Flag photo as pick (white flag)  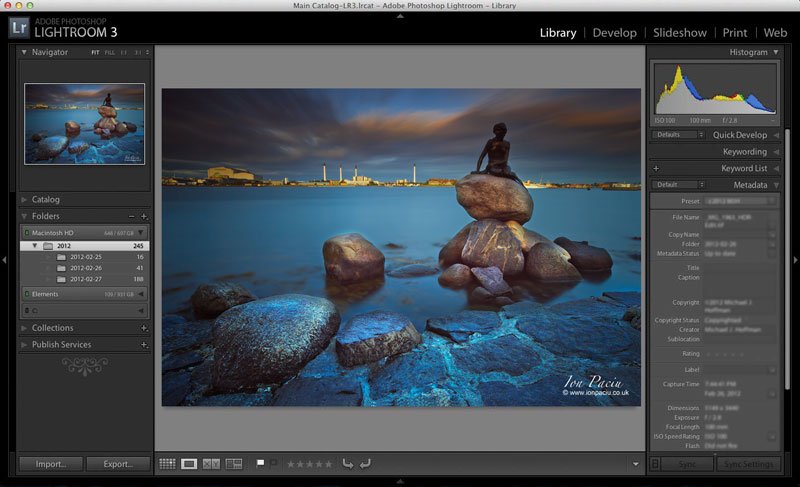260,463
